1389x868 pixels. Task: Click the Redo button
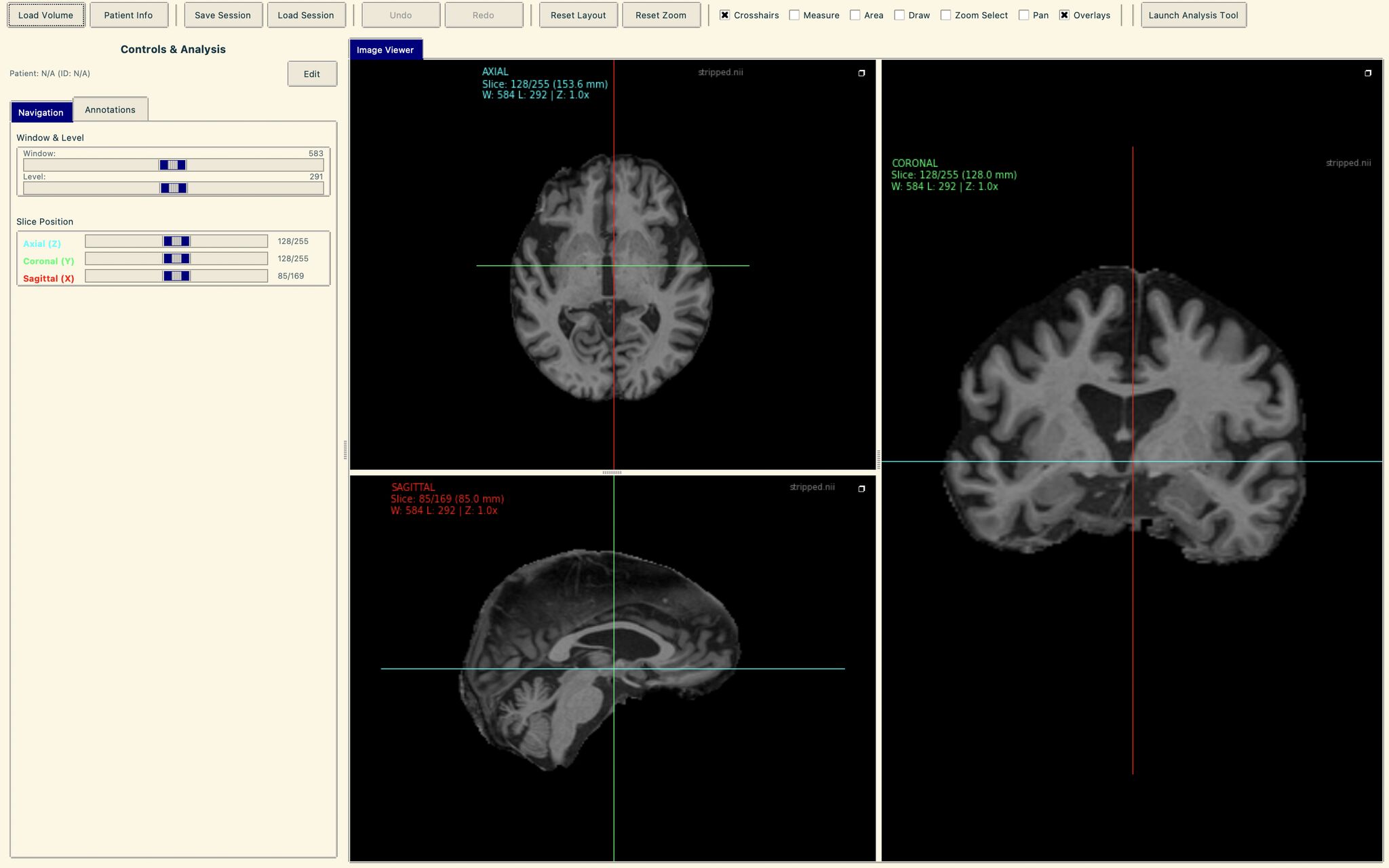[484, 15]
